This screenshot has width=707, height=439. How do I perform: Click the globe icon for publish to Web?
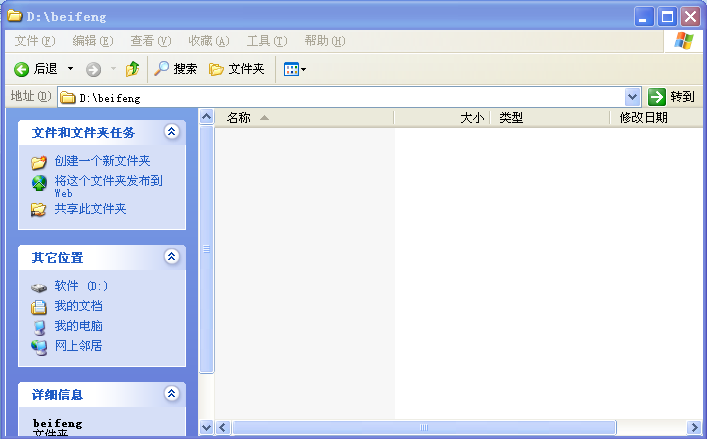(x=39, y=183)
